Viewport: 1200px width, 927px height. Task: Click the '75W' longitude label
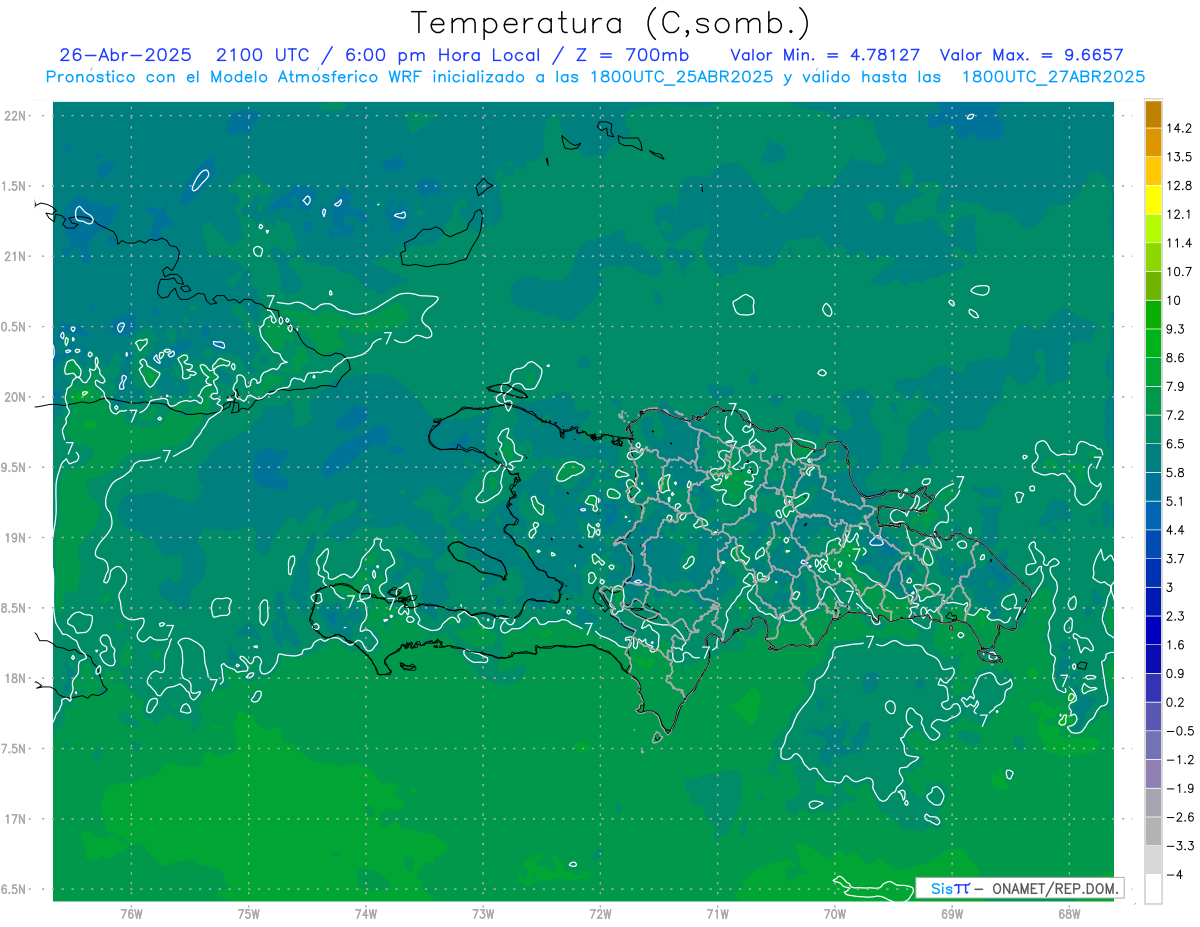[249, 912]
